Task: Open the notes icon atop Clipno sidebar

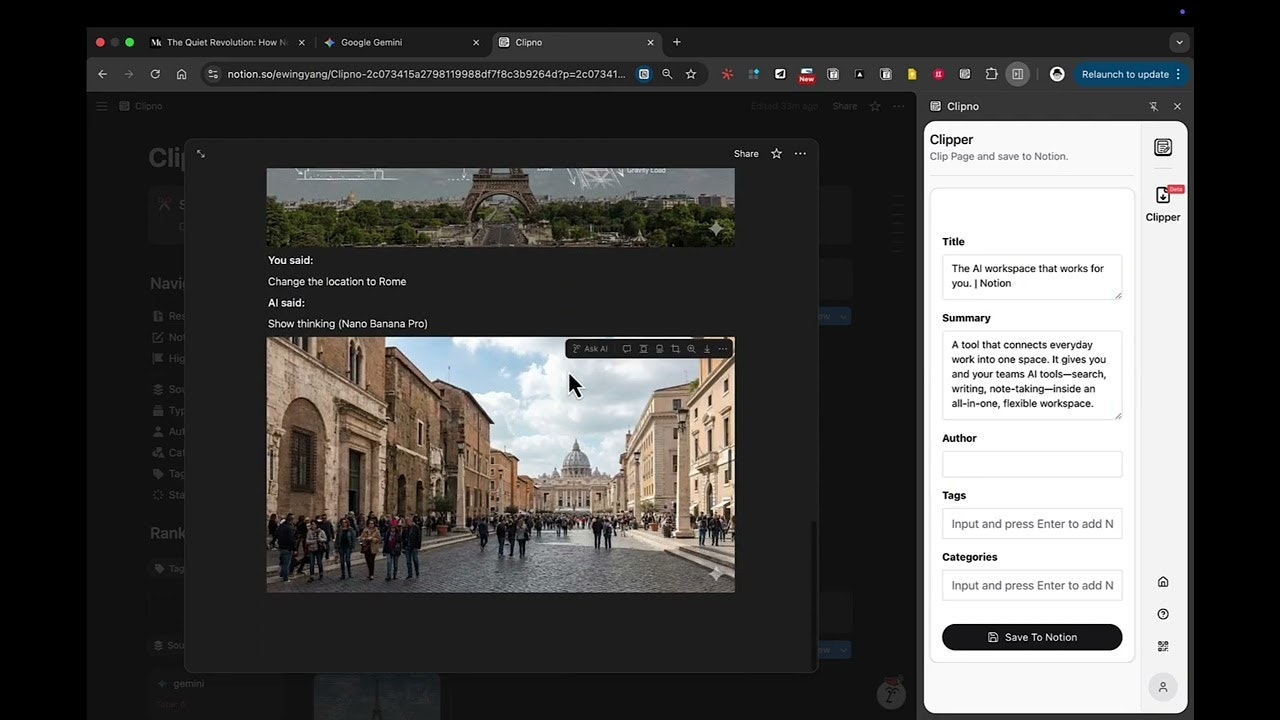Action: click(x=1162, y=147)
